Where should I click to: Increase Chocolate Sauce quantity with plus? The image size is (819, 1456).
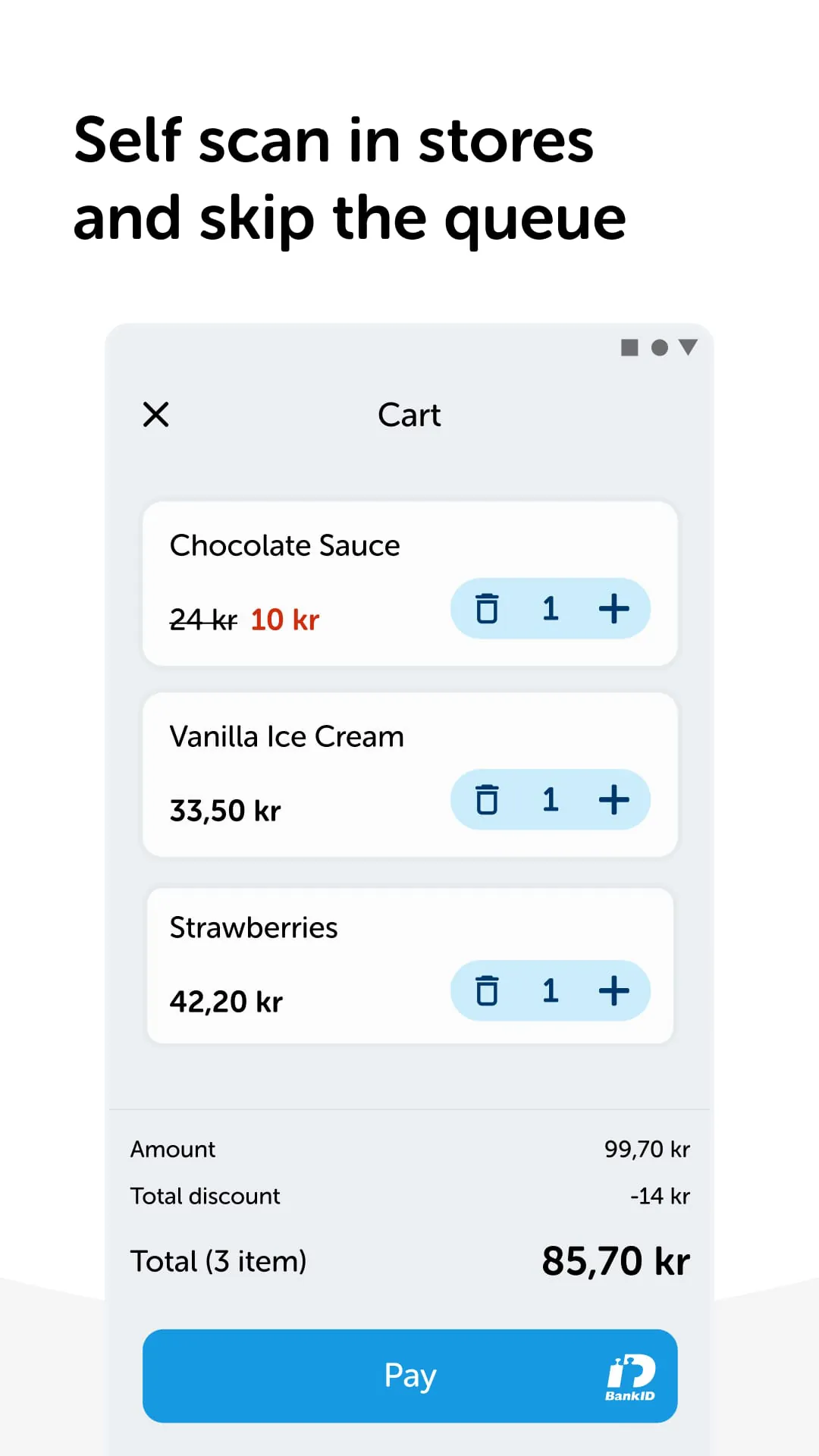coord(614,608)
